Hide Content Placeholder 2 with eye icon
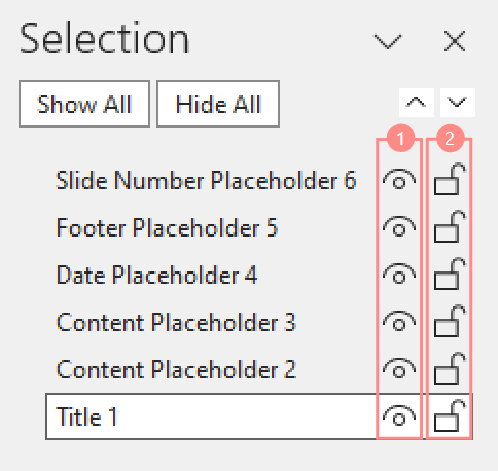The height and width of the screenshot is (471, 498). click(x=399, y=369)
